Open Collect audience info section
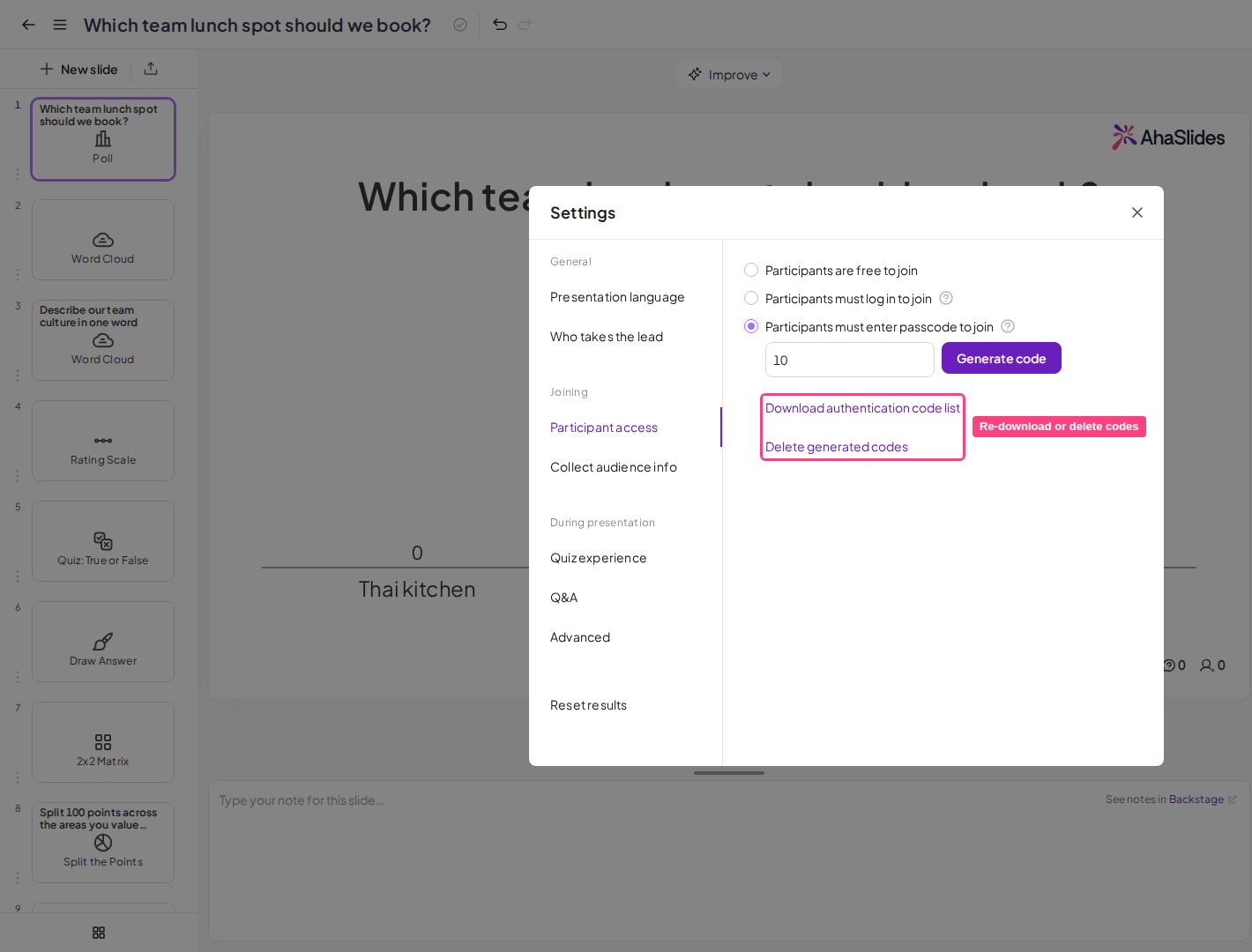This screenshot has width=1252, height=952. [x=614, y=467]
